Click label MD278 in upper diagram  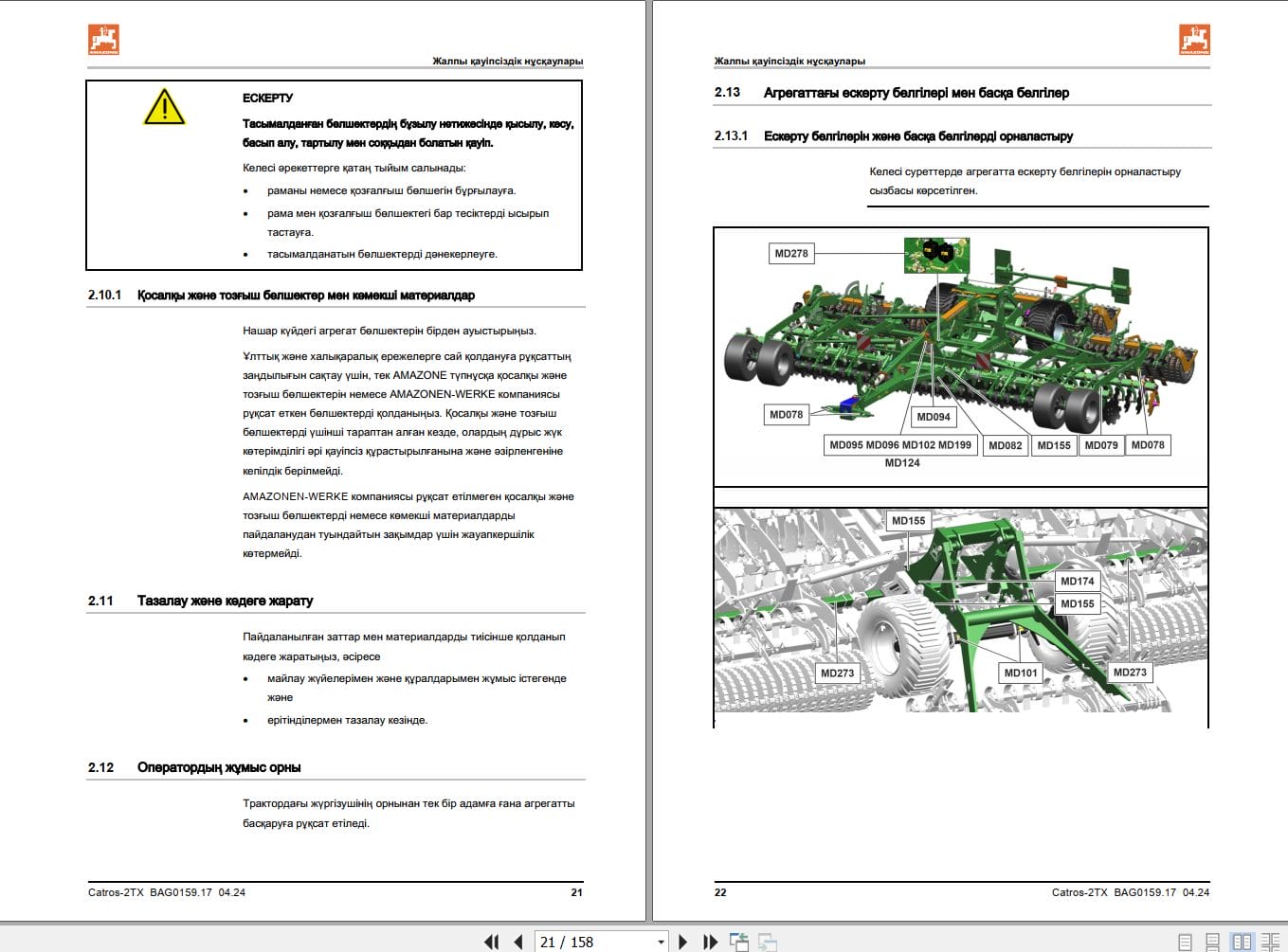coord(791,253)
